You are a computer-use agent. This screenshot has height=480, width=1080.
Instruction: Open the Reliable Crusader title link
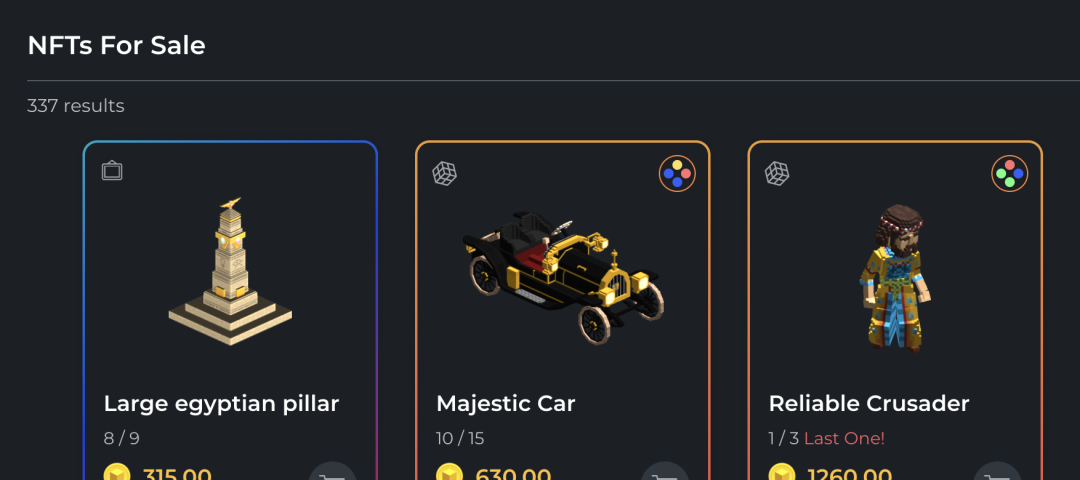869,404
